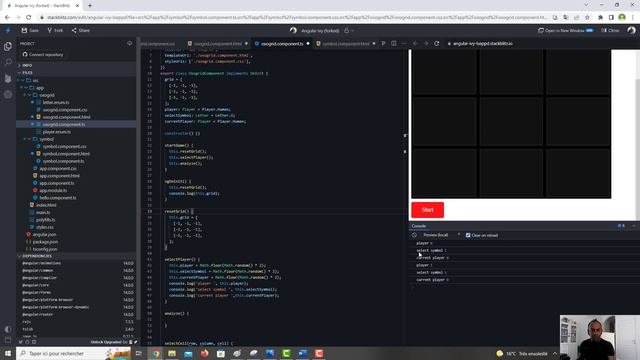
Task: Open the Share option
Action: pyautogui.click(x=80, y=30)
